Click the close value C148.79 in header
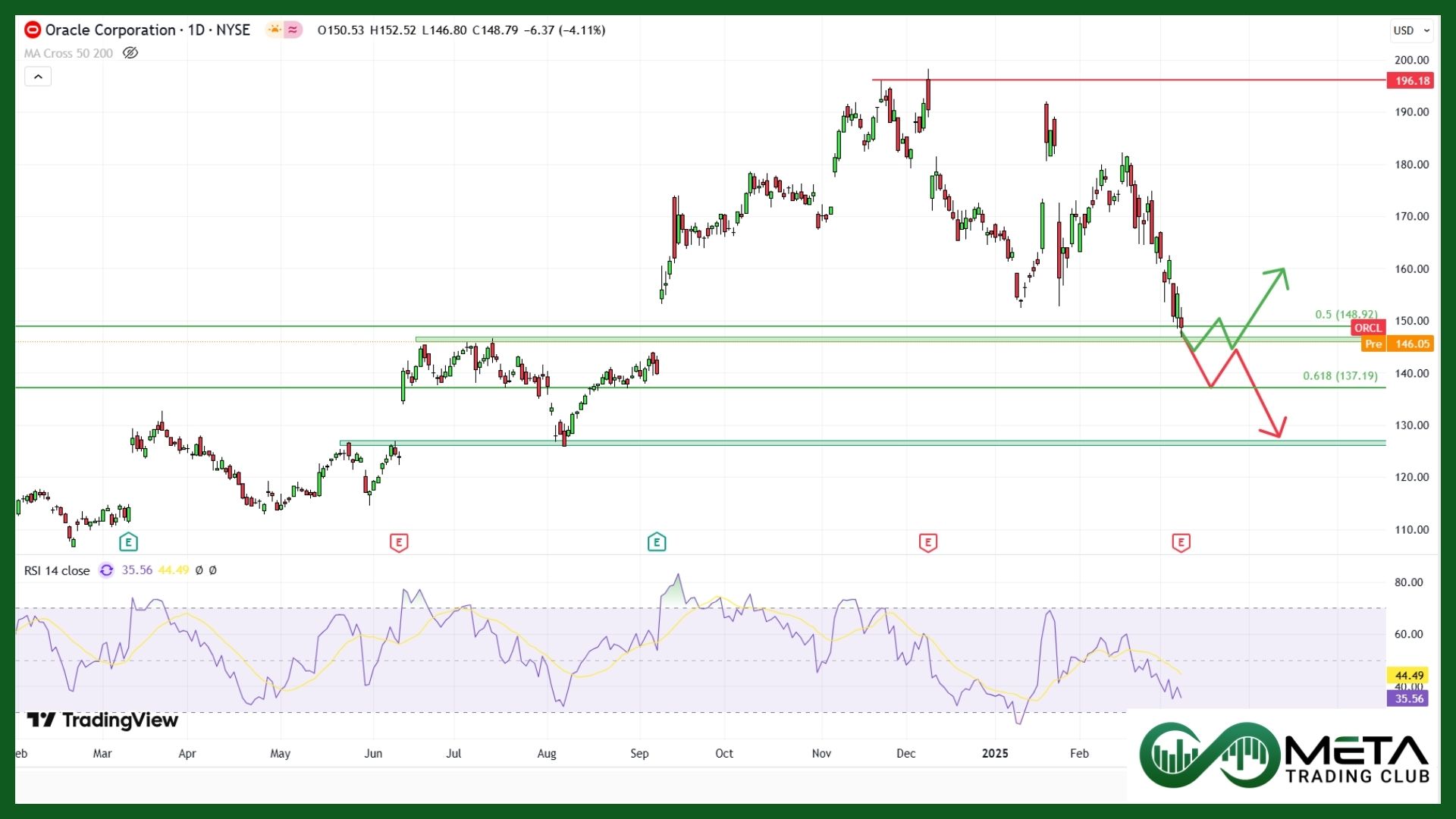Screen dimensions: 1456x819 click(495, 30)
